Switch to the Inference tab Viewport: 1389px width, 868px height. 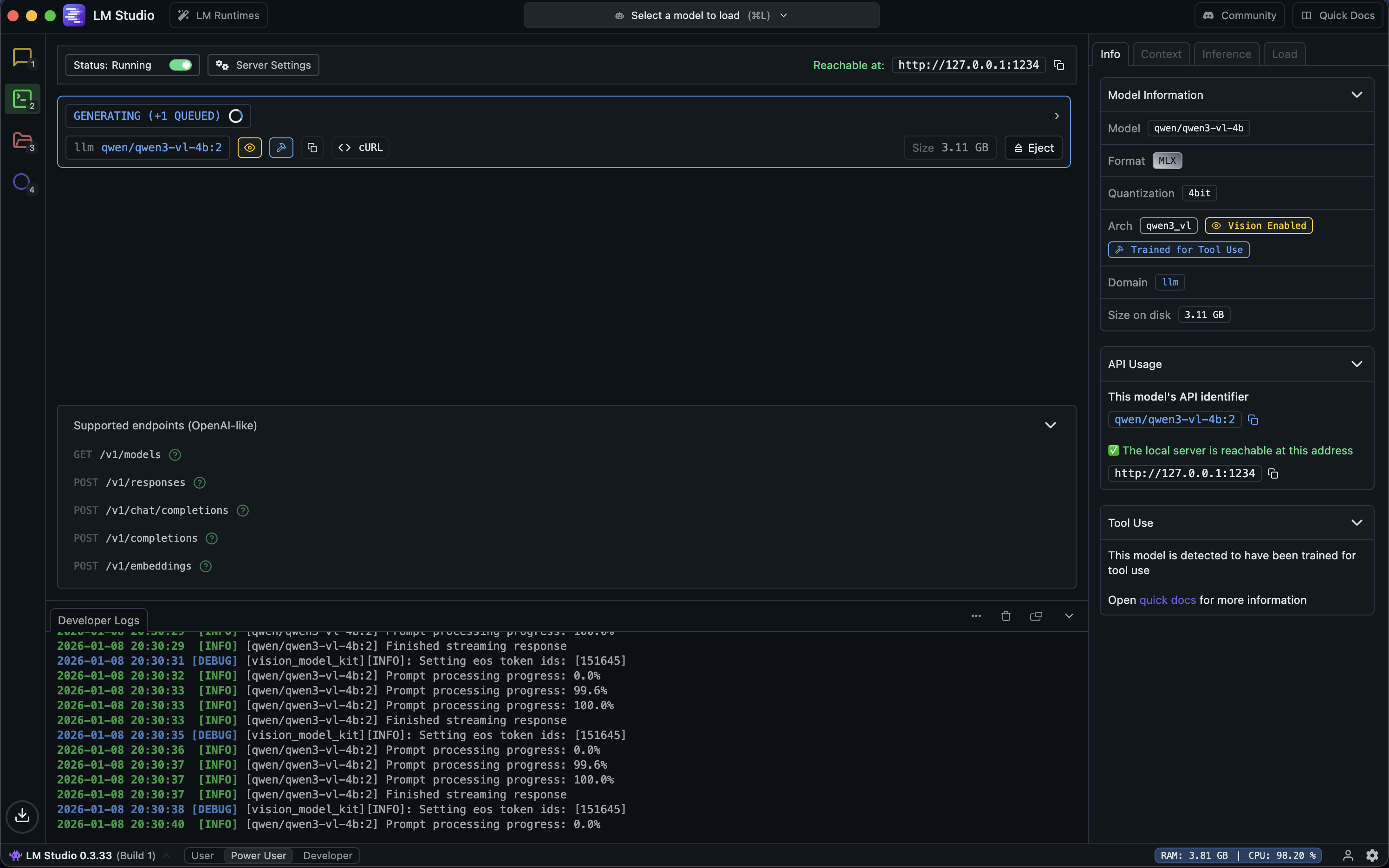[x=1226, y=54]
